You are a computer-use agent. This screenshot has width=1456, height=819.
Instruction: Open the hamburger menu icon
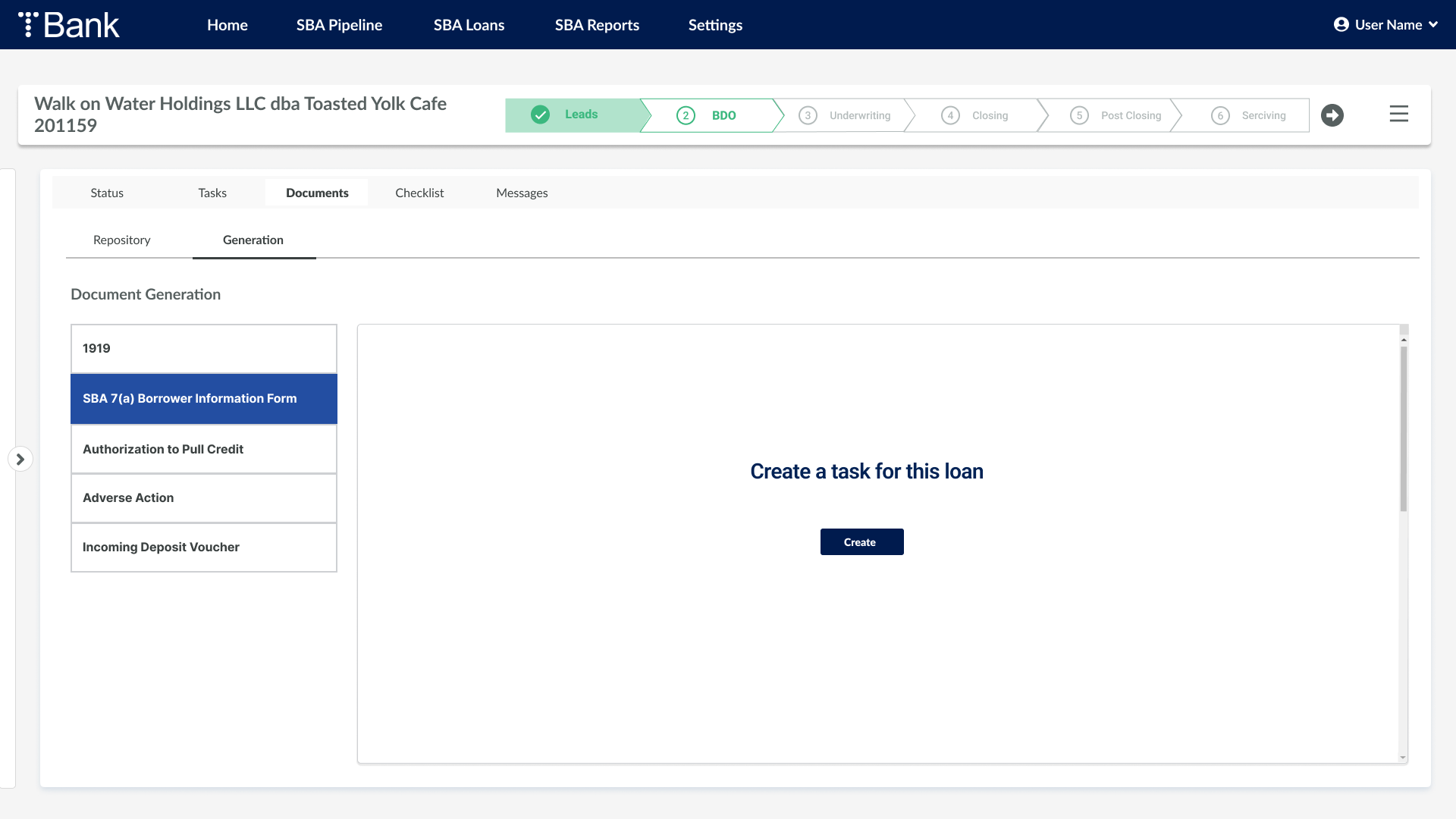(x=1398, y=115)
